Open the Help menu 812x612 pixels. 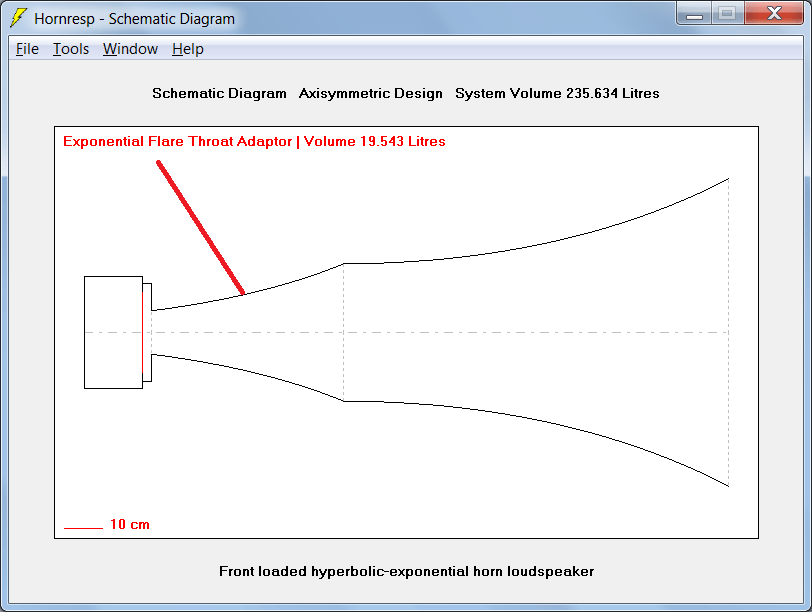[x=187, y=49]
